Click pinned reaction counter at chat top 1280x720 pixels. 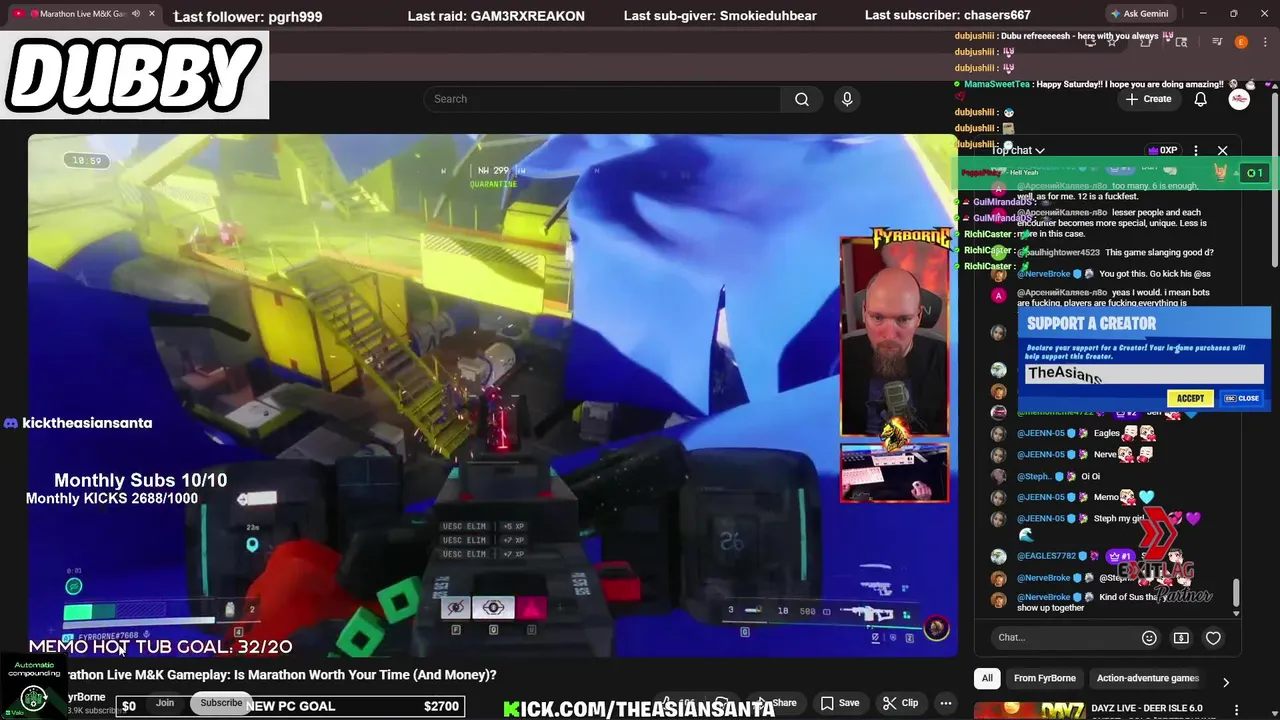1253,173
